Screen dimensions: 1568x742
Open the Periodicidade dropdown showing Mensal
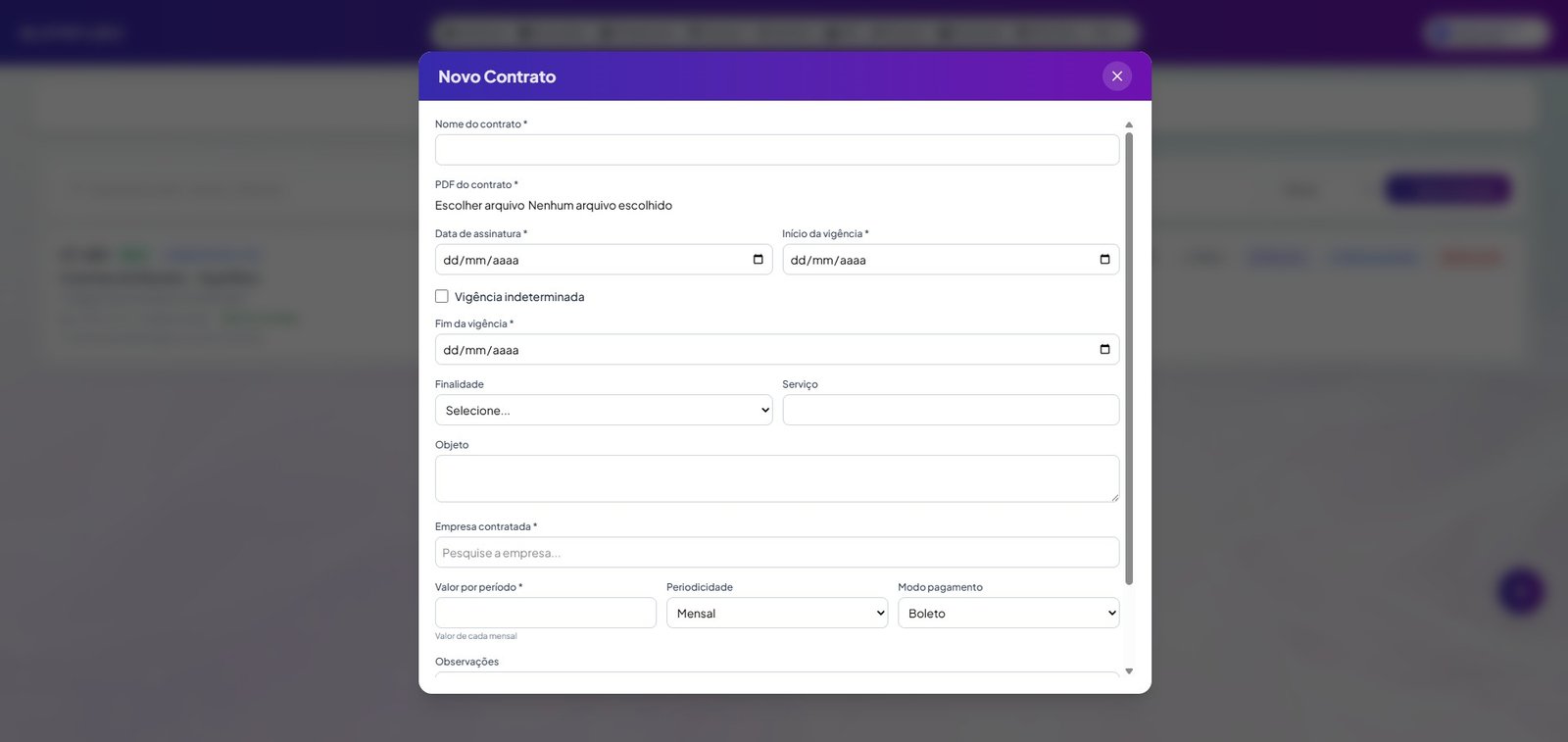coord(777,613)
